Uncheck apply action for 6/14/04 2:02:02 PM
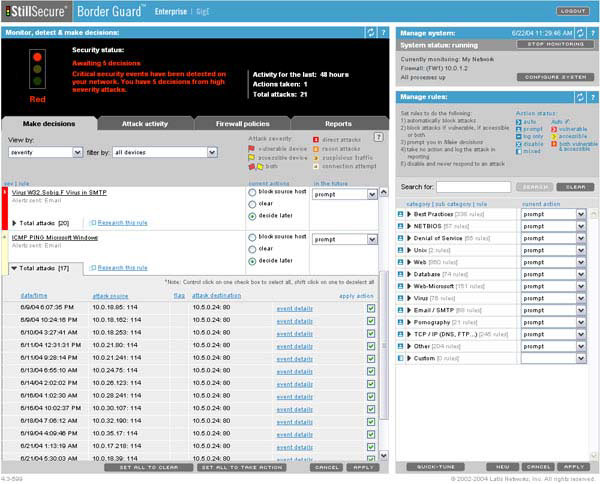Image resolution: width=600 pixels, height=484 pixels. [x=371, y=384]
